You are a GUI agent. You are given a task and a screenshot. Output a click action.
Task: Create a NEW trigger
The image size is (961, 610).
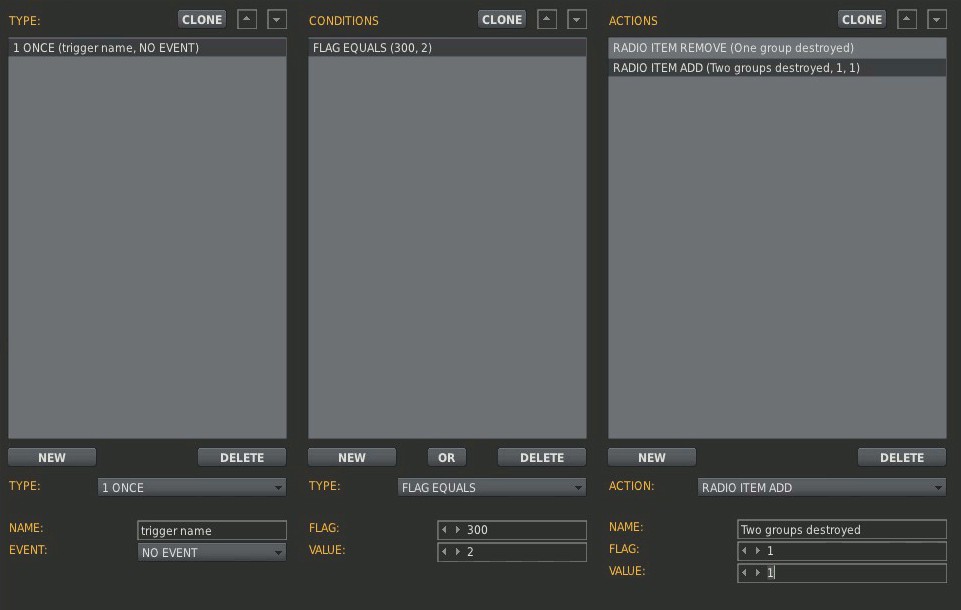52,457
